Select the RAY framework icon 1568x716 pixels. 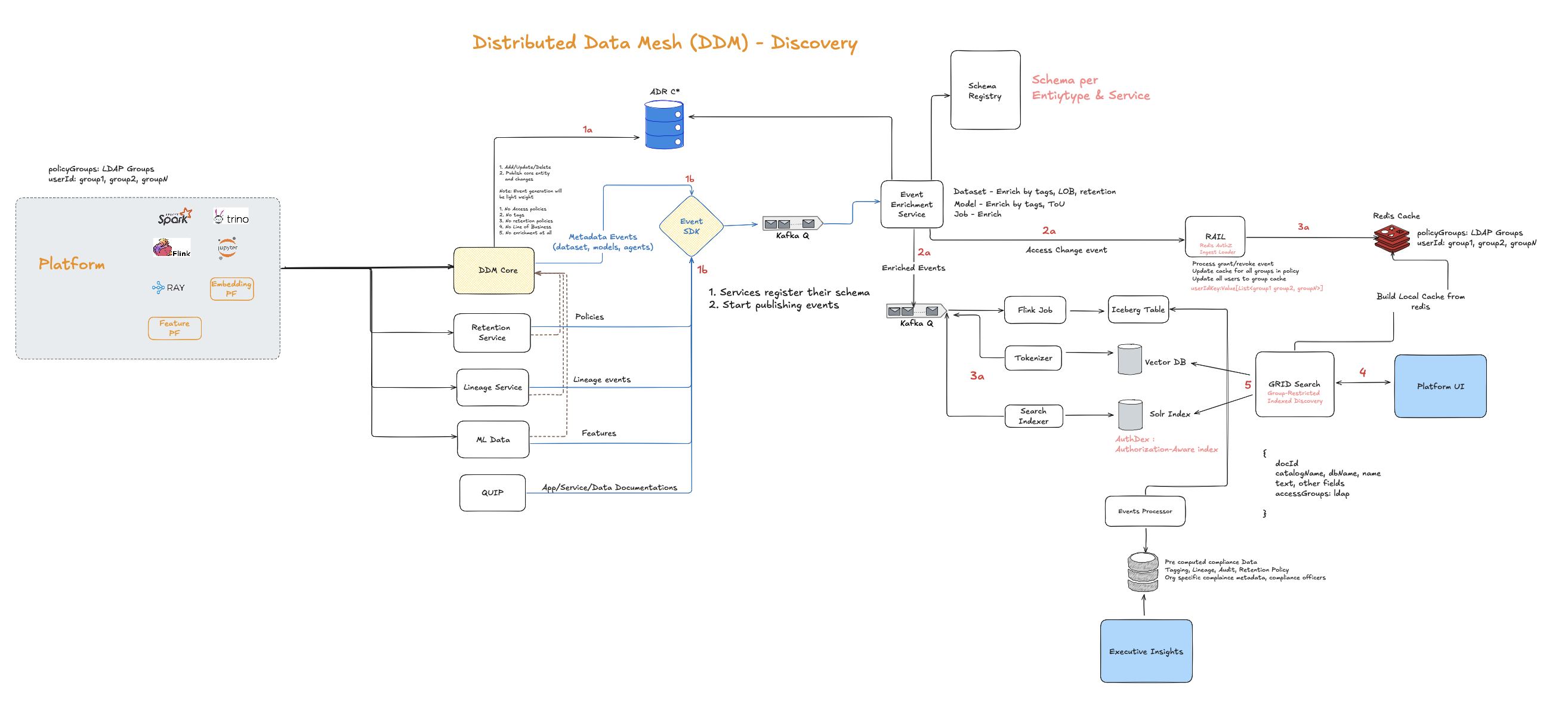159,287
